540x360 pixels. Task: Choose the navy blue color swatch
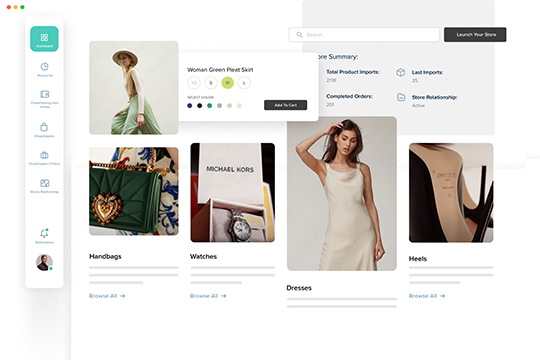tap(189, 106)
